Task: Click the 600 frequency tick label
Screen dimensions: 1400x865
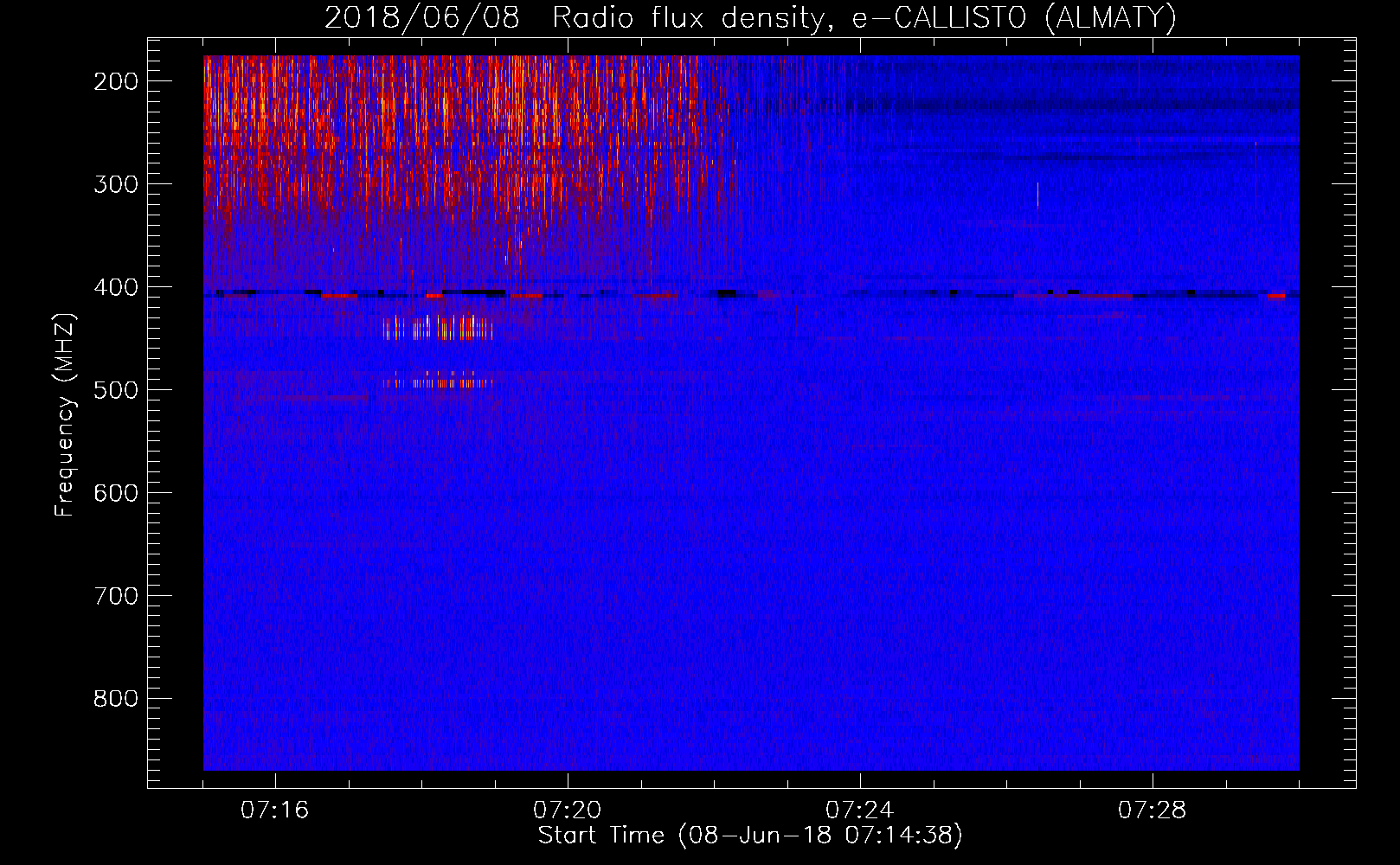Action: click(x=116, y=494)
